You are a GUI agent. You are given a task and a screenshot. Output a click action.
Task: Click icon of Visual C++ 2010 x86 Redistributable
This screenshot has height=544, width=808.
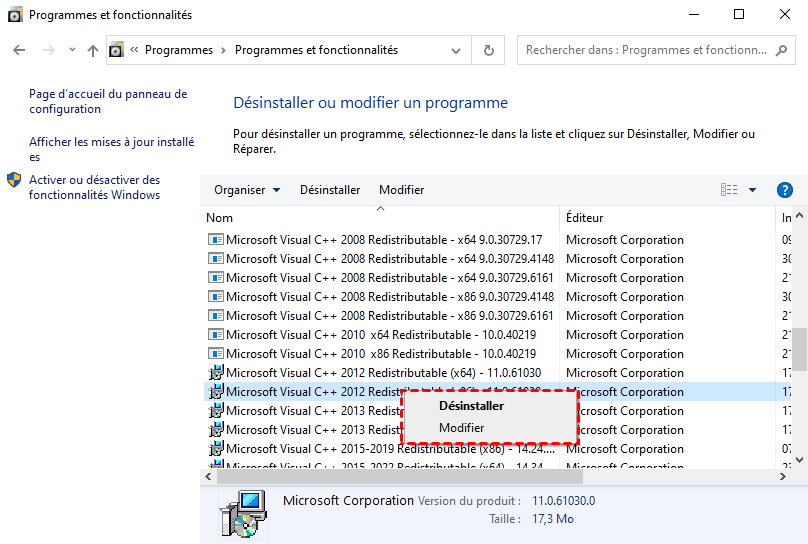pos(215,354)
